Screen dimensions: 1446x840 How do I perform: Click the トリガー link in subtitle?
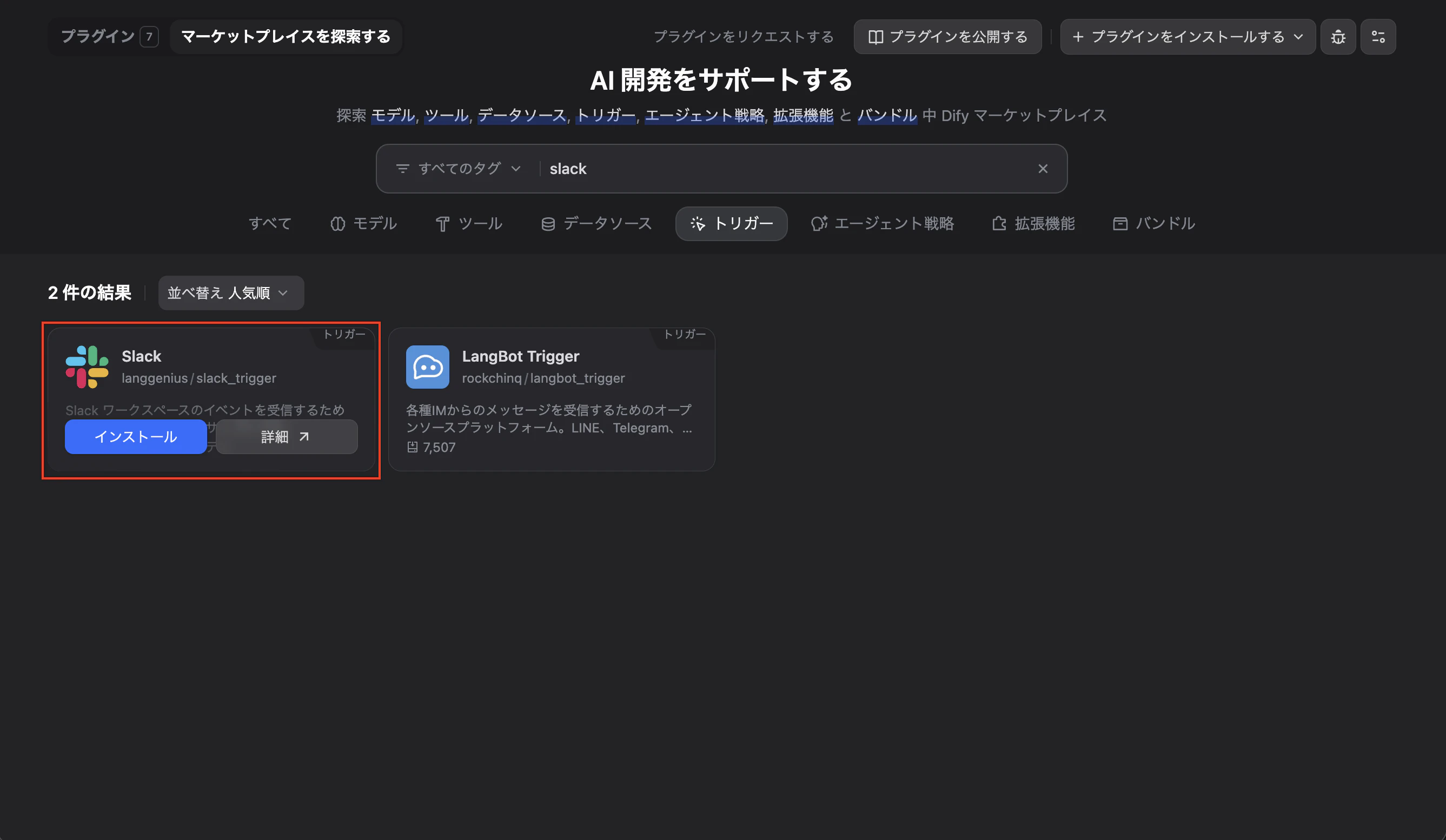coord(605,115)
